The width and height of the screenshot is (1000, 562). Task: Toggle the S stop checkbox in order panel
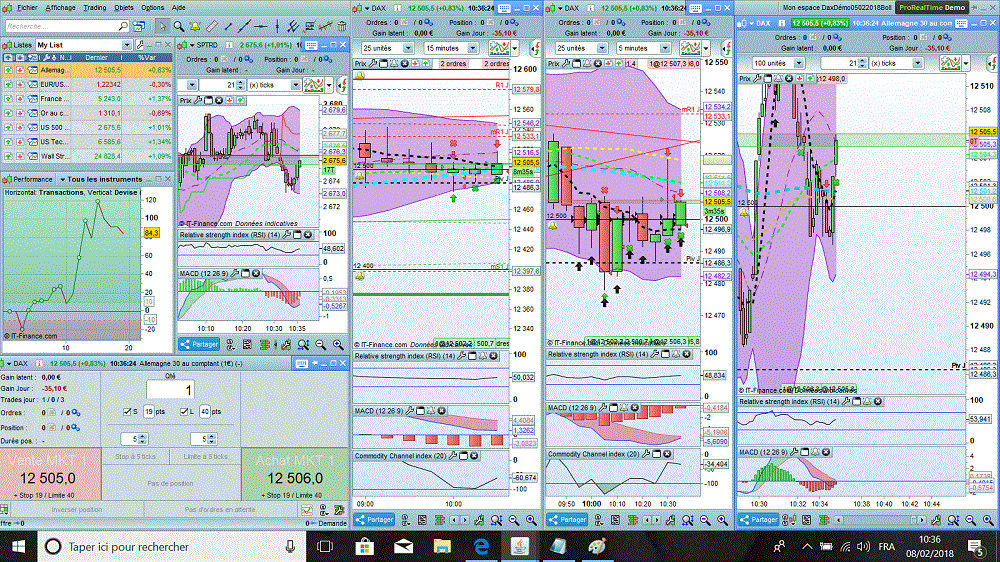pyautogui.click(x=126, y=411)
